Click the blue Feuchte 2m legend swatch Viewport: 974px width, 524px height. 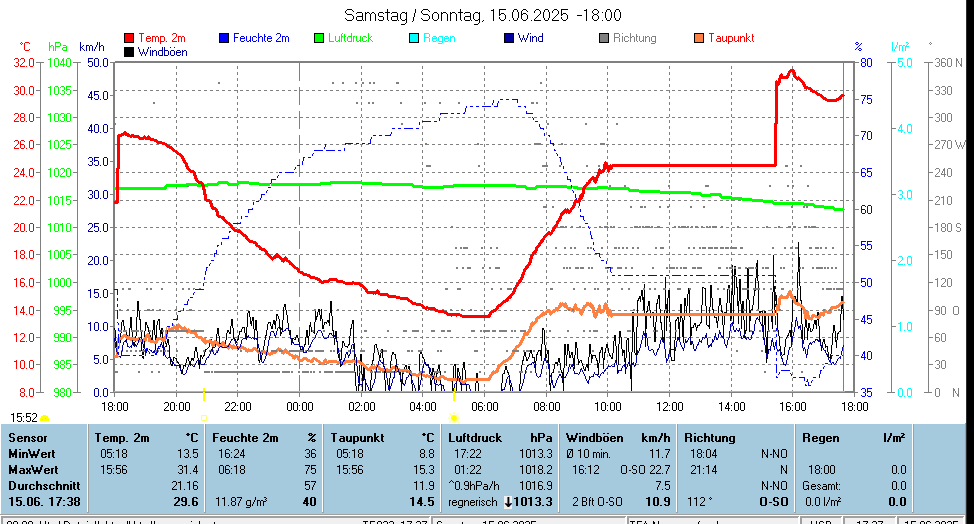pos(224,38)
